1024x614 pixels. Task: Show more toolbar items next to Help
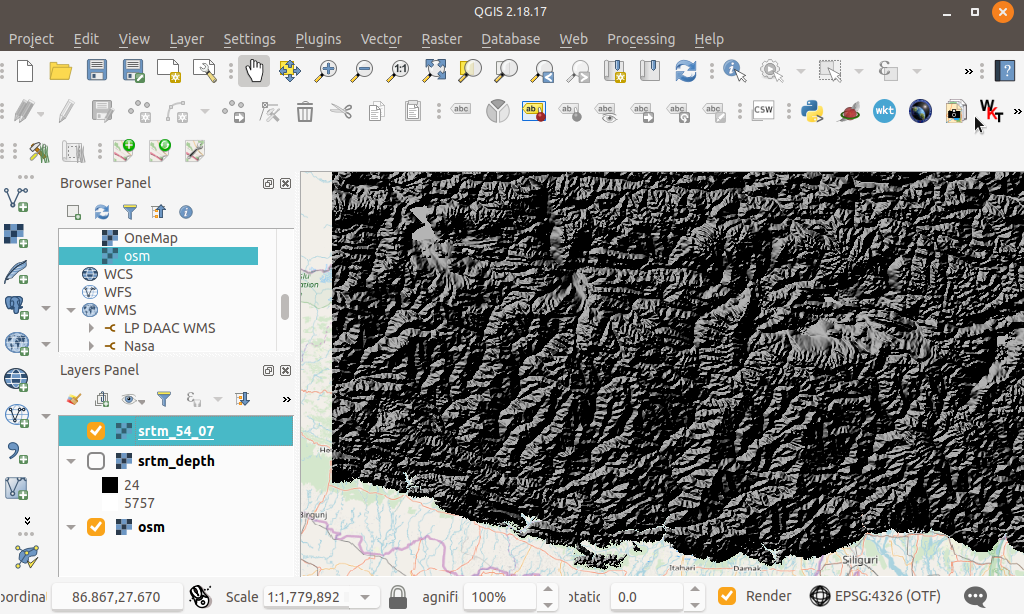968,71
